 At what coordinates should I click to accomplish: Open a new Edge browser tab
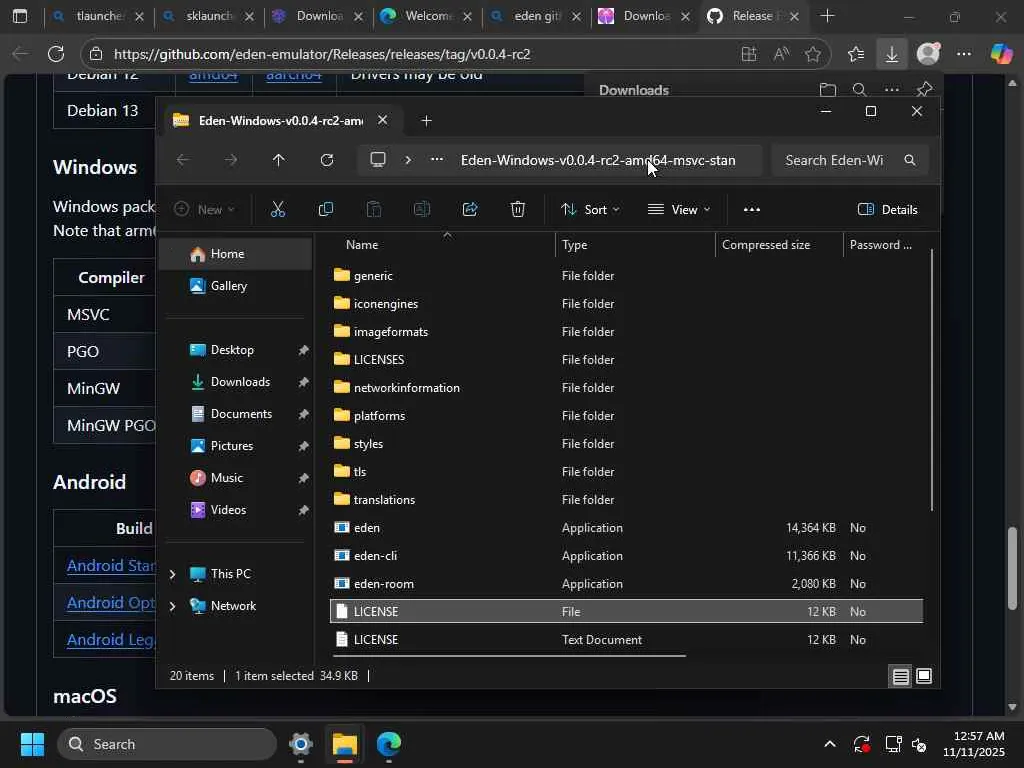pos(827,16)
